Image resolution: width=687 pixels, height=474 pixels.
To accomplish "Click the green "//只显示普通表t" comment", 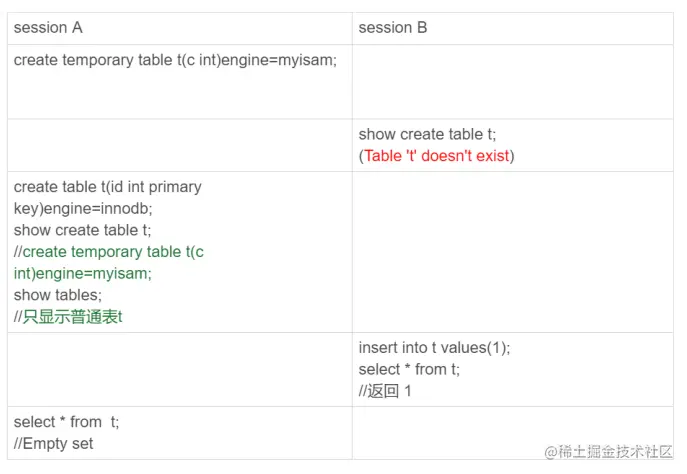I will (x=68, y=317).
